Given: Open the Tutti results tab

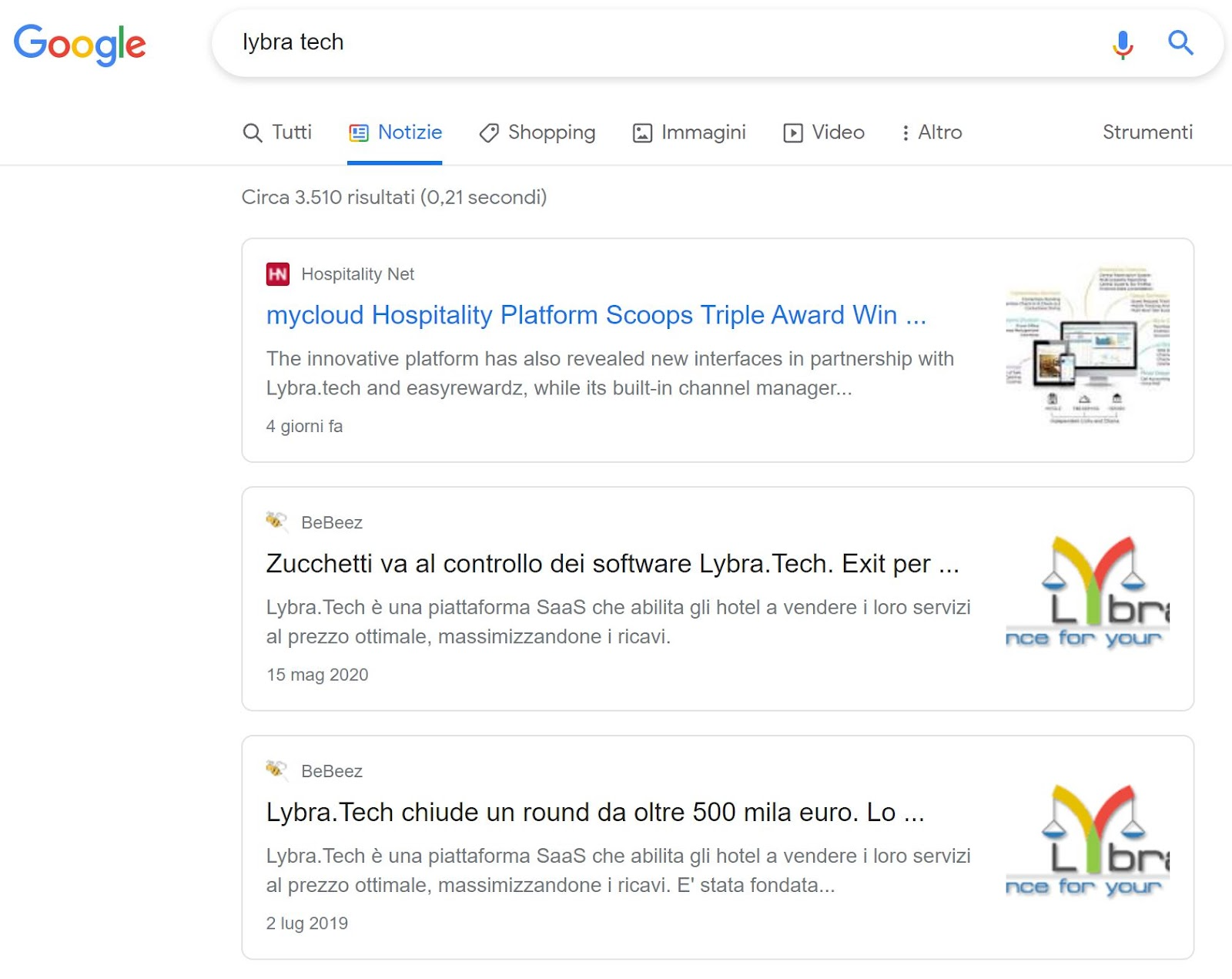Looking at the screenshot, I should 277,132.
